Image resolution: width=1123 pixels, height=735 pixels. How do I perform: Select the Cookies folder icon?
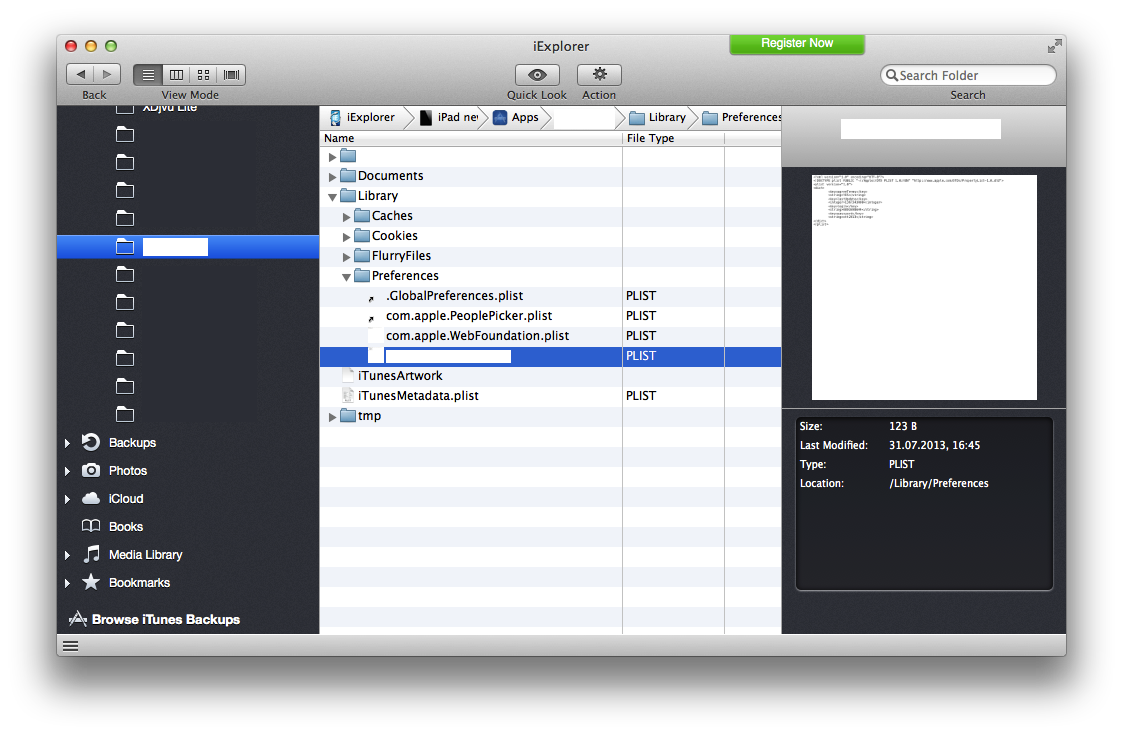[362, 236]
